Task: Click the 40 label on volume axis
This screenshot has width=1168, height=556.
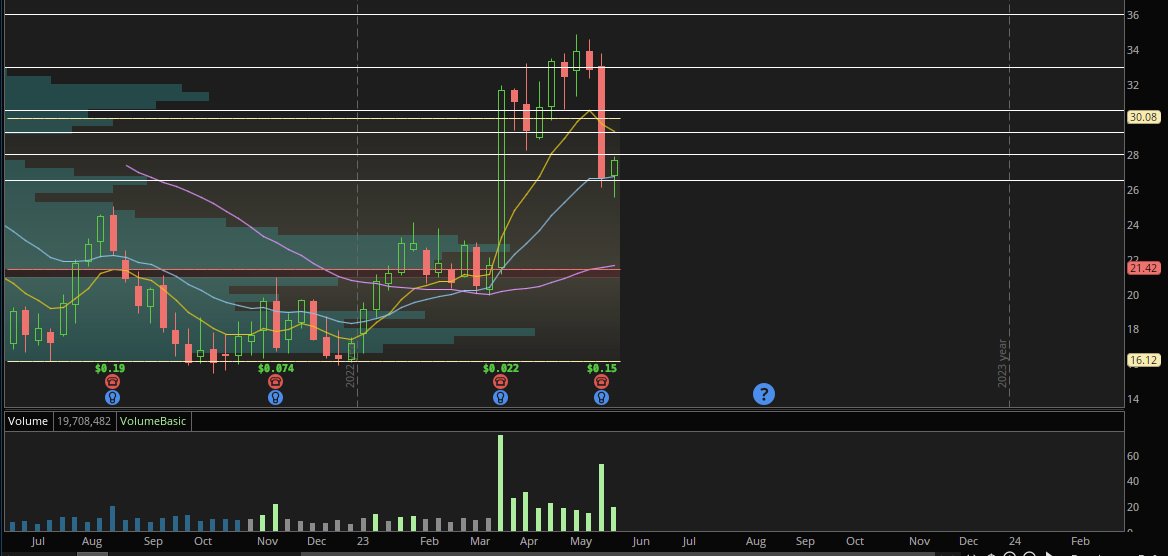Action: coord(1132,481)
